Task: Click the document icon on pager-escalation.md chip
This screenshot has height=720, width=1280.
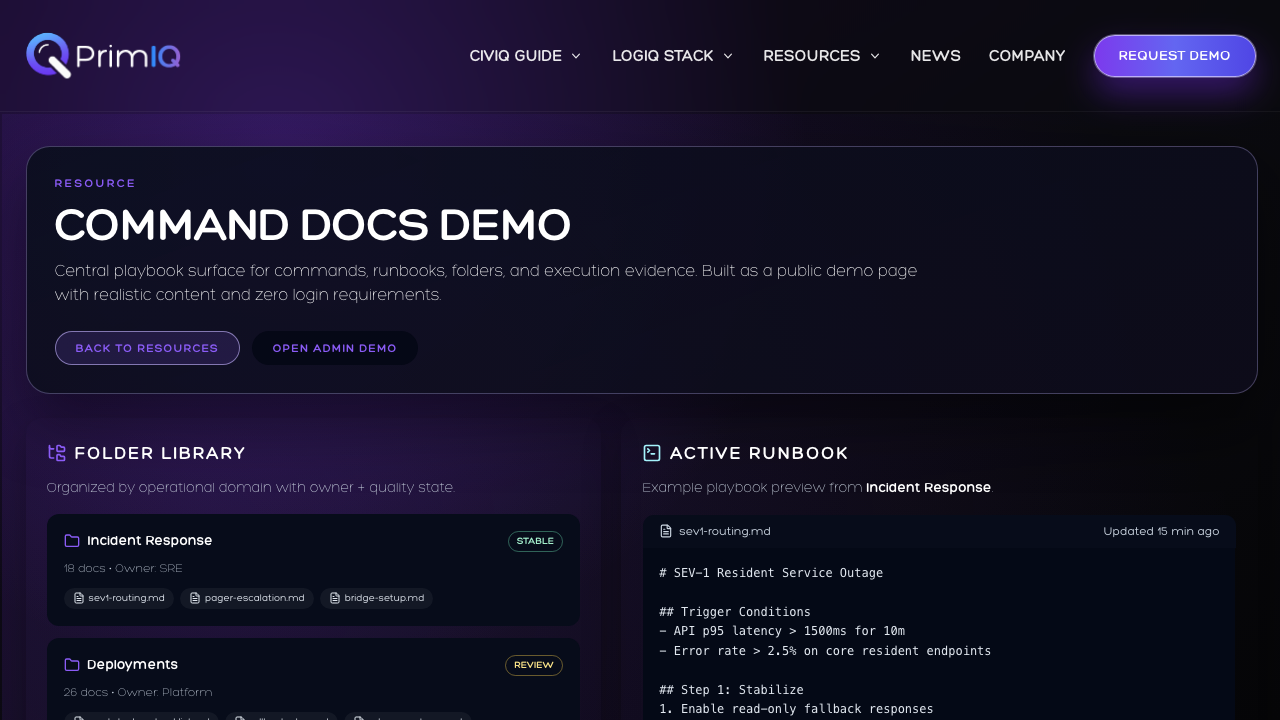Action: (x=193, y=598)
